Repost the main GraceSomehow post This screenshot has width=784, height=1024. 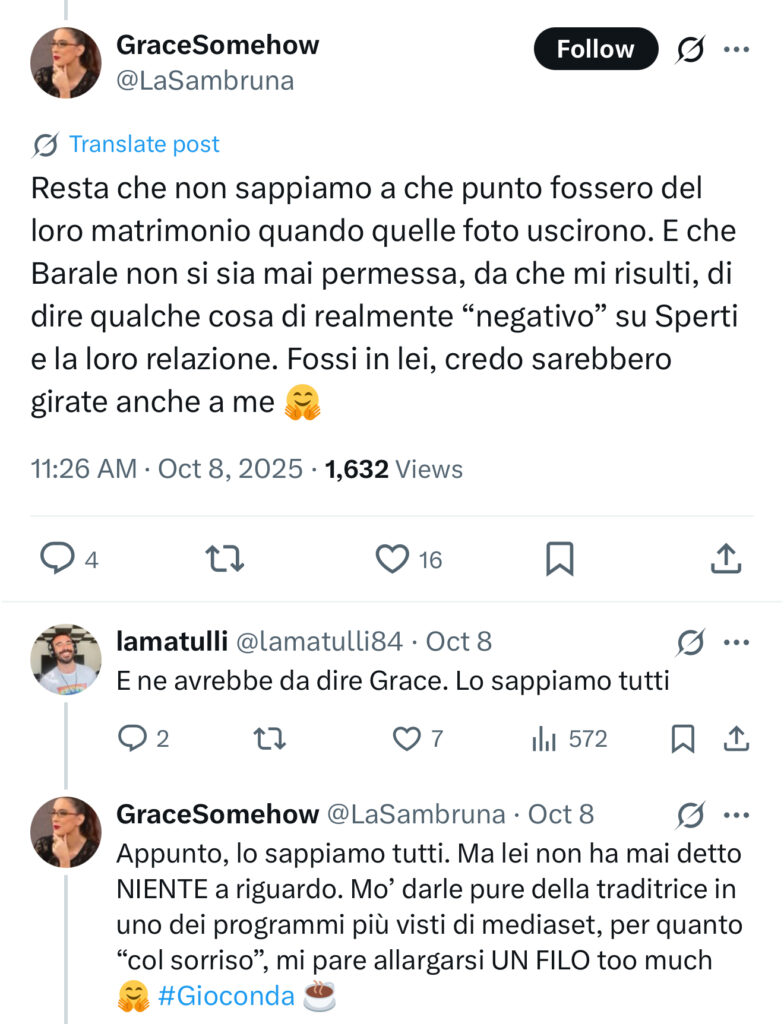223,559
